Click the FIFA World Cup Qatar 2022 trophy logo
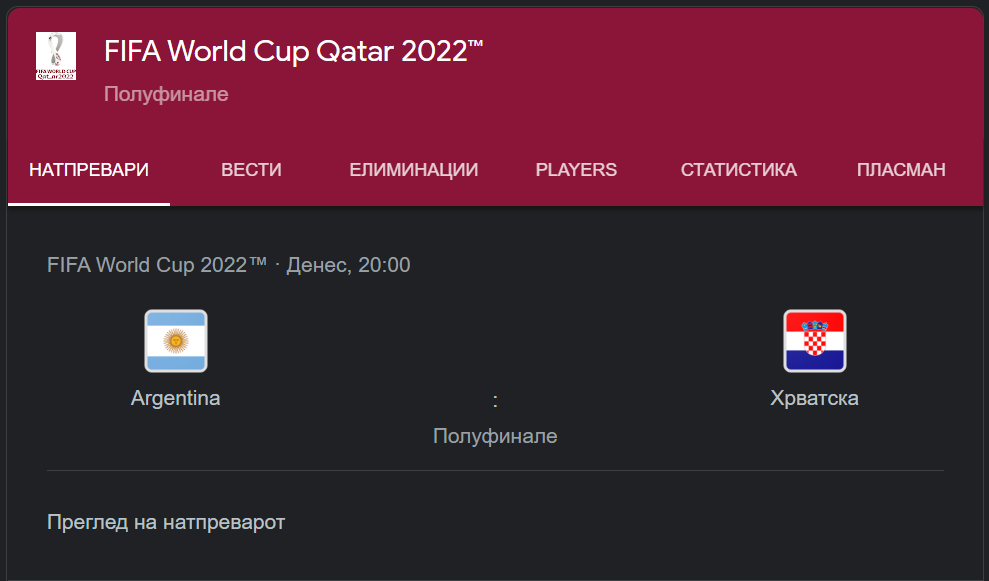Viewport: 989px width, 581px height. pos(56,56)
